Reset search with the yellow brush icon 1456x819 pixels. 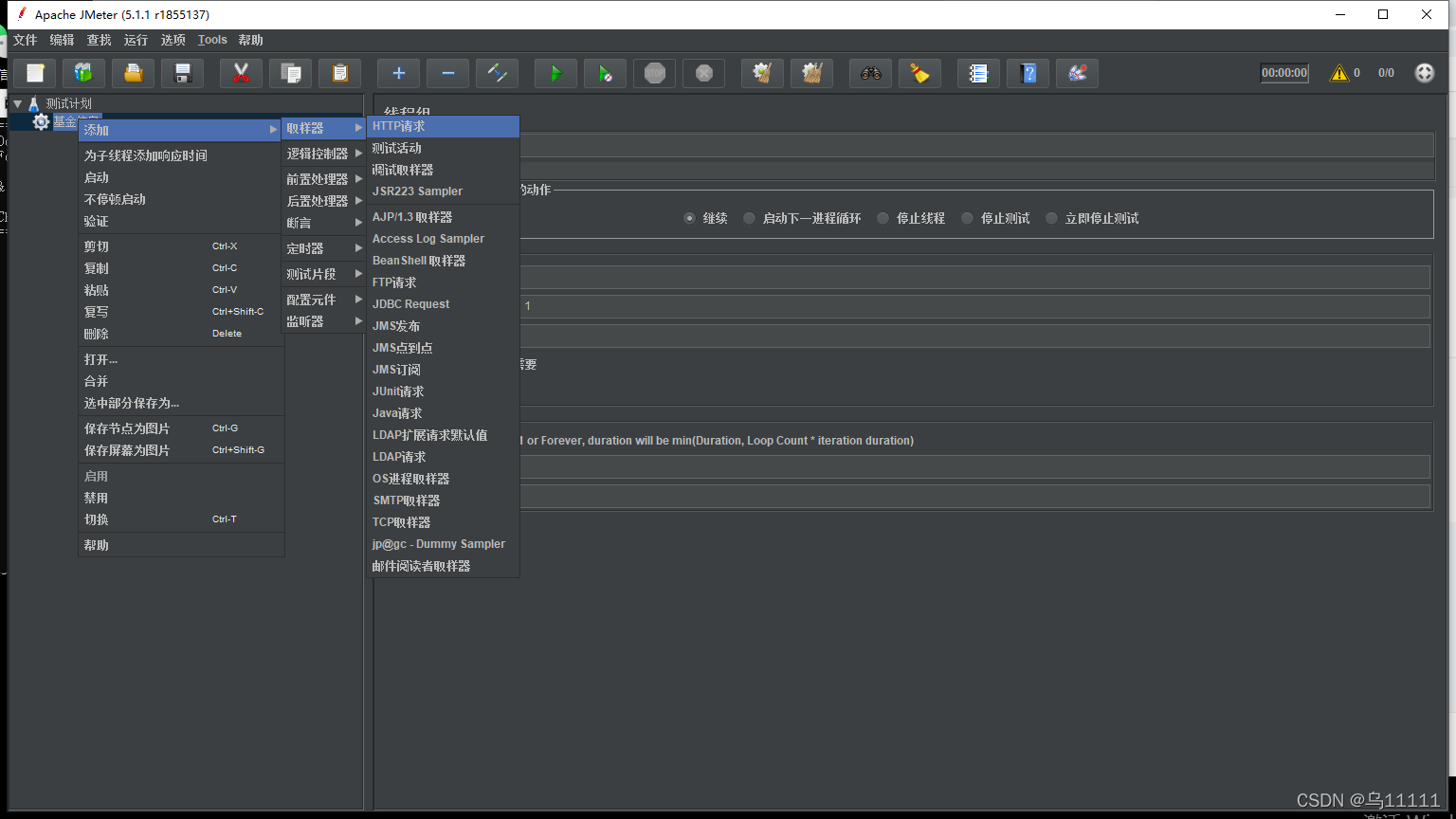pyautogui.click(x=920, y=73)
